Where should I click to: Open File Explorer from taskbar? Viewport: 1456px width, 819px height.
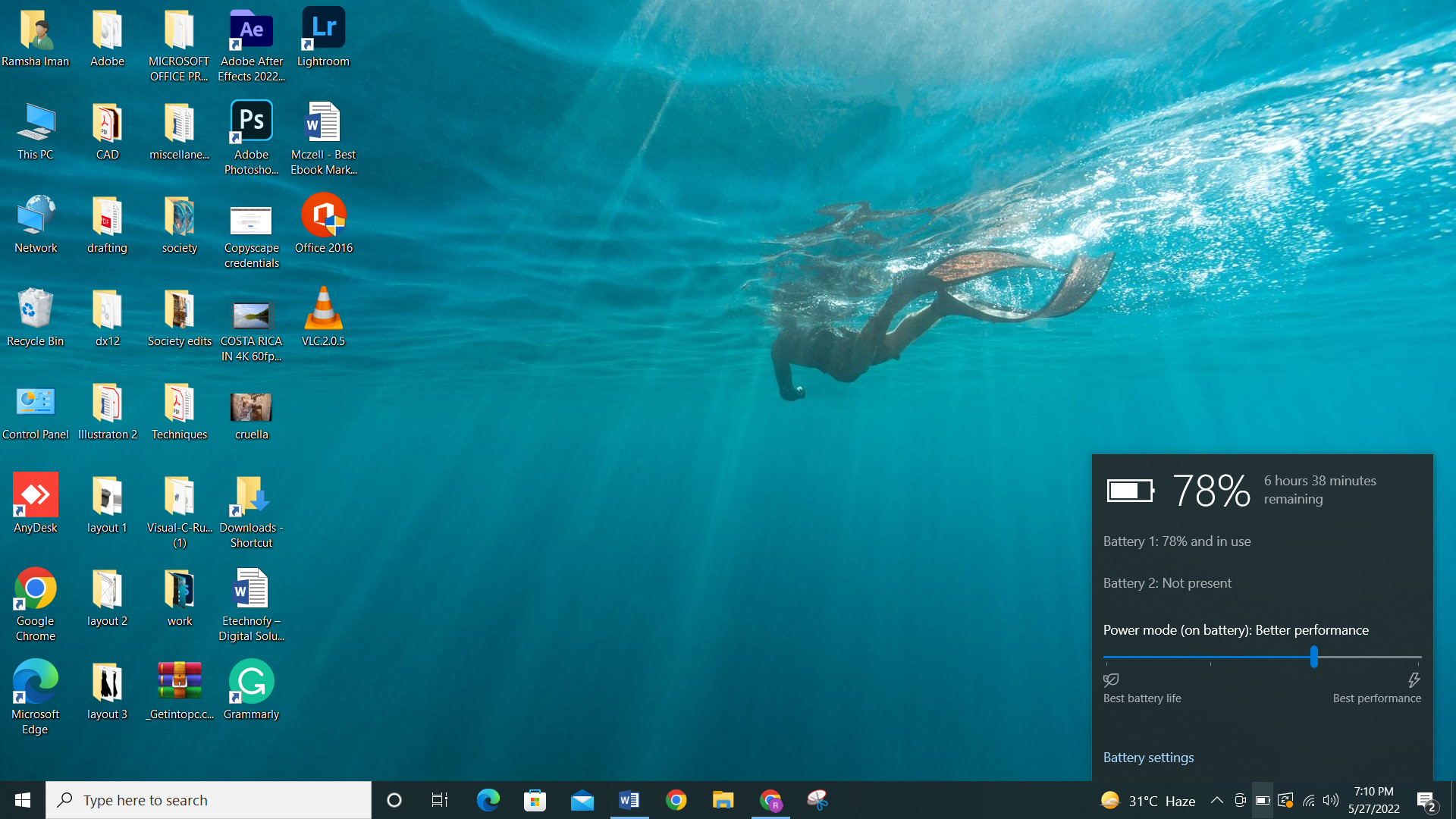click(723, 800)
